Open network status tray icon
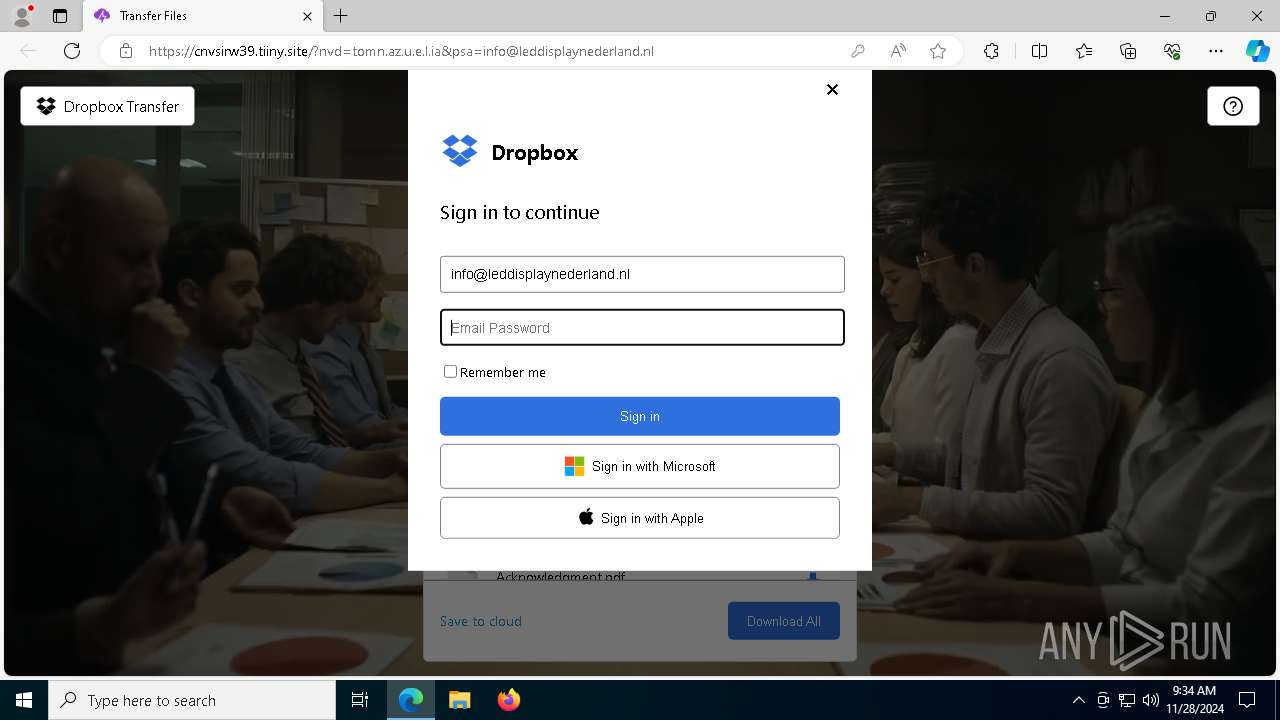The height and width of the screenshot is (720, 1280). tap(1127, 700)
